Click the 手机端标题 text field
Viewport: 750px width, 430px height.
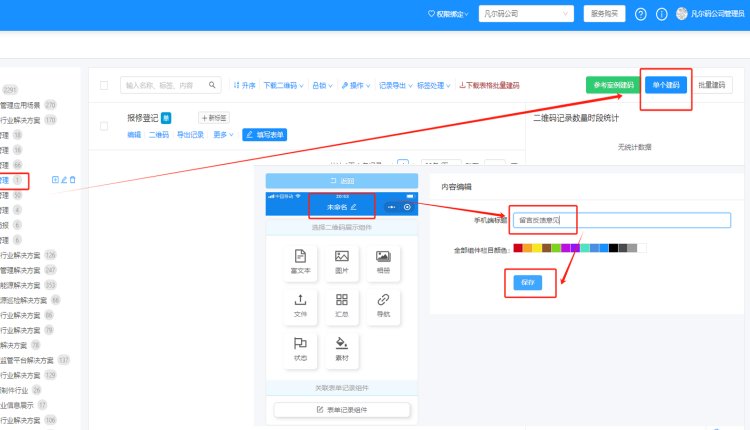pos(620,220)
